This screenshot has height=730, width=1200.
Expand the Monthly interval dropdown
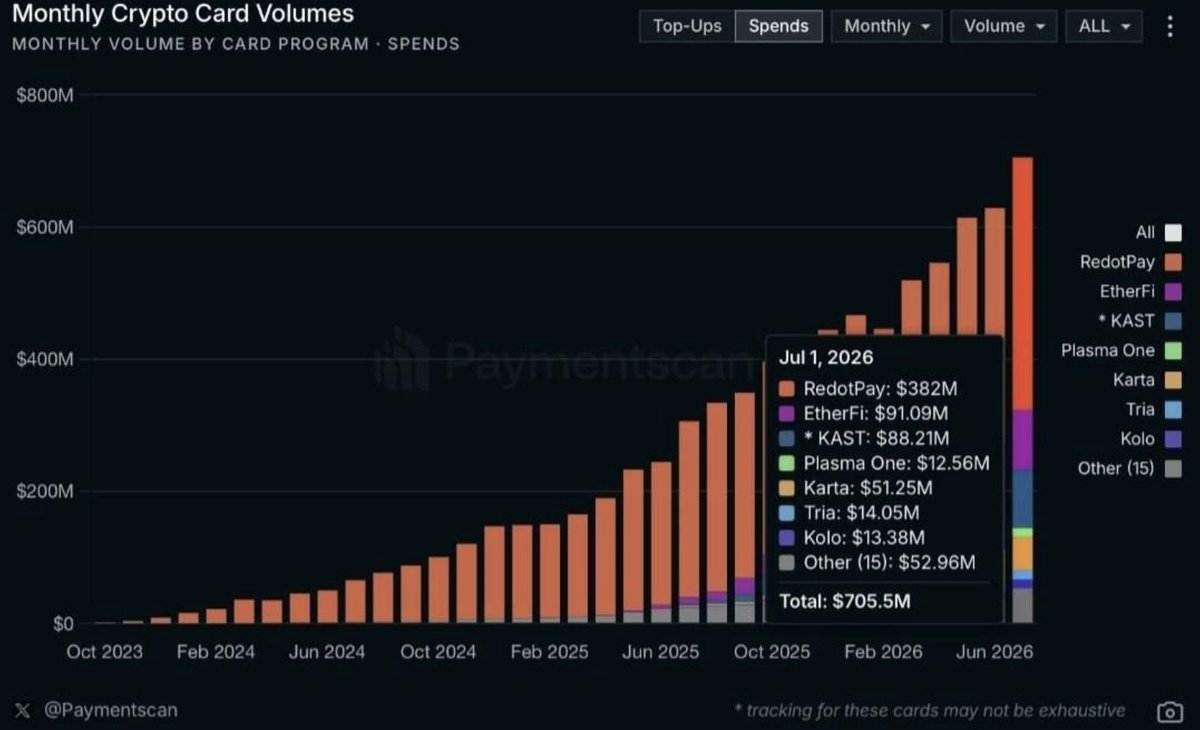(x=886, y=27)
